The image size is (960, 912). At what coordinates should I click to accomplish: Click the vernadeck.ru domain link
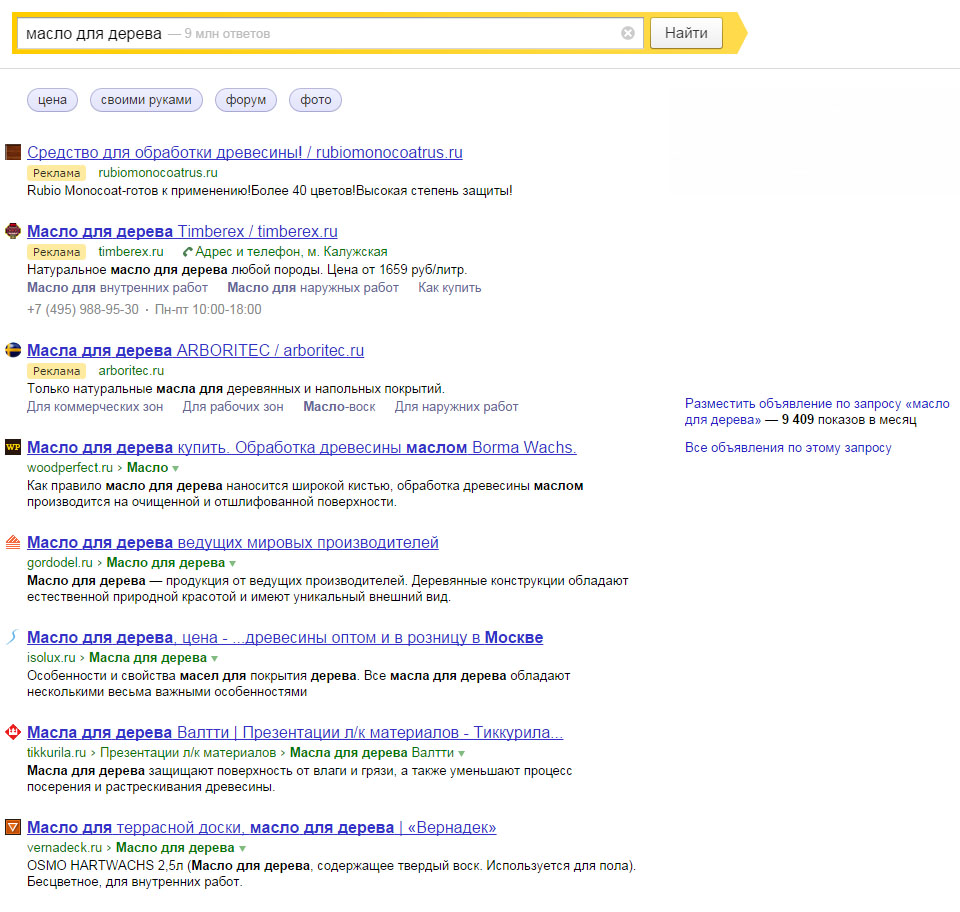64,848
